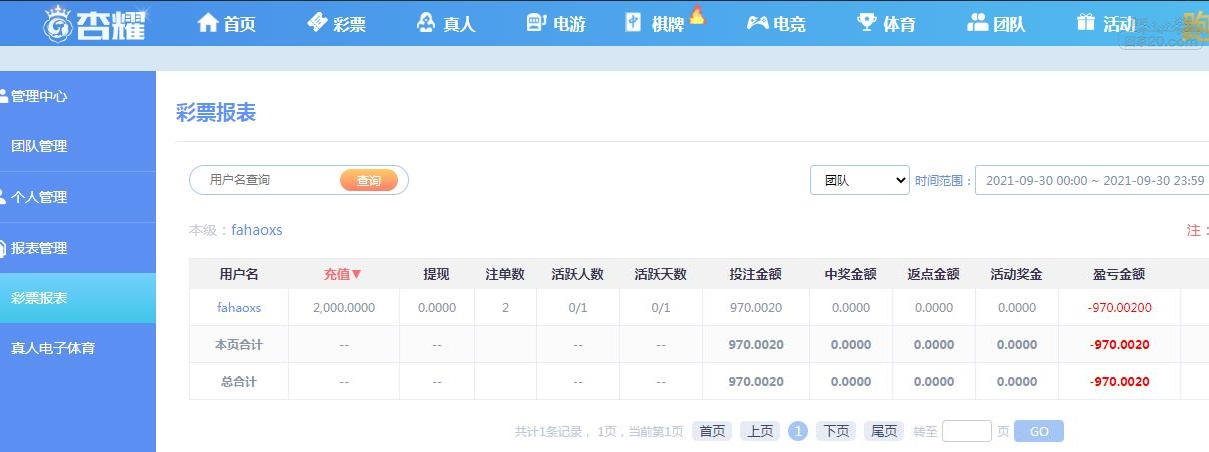
Task: Select 彩票报表 in the sidebar
Action: pos(78,298)
